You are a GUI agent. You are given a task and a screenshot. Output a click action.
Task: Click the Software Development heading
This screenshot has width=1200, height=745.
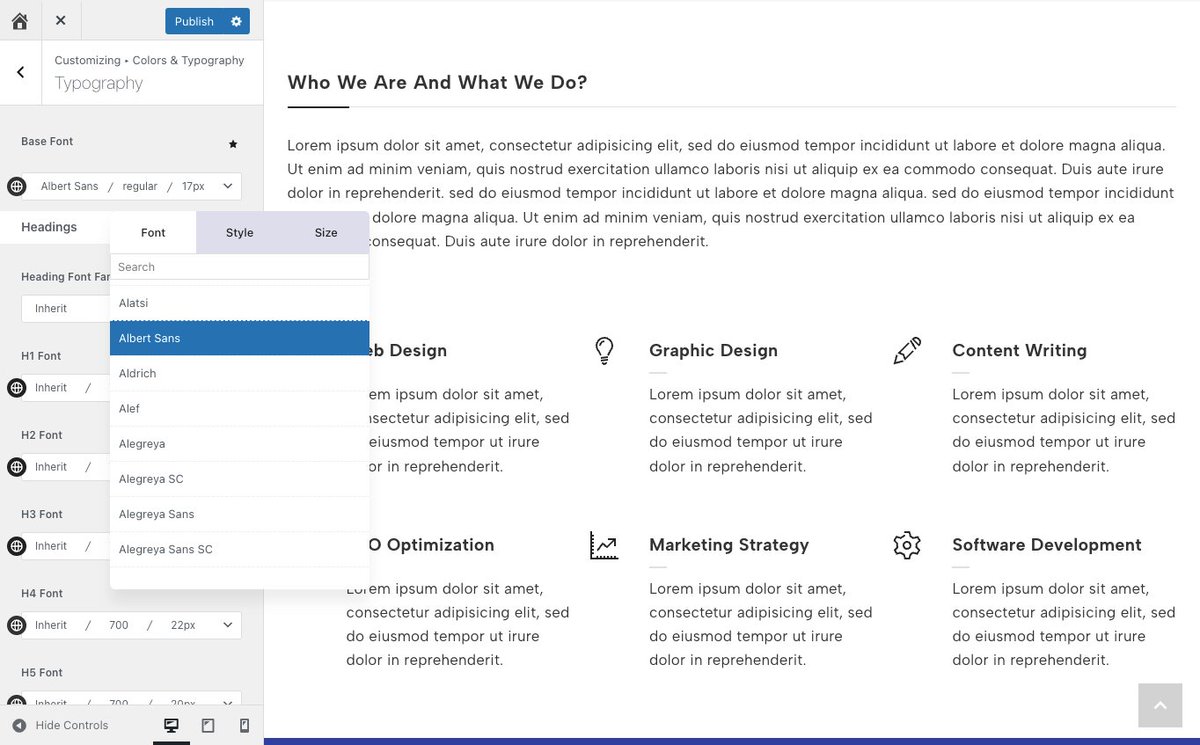[x=1047, y=545]
